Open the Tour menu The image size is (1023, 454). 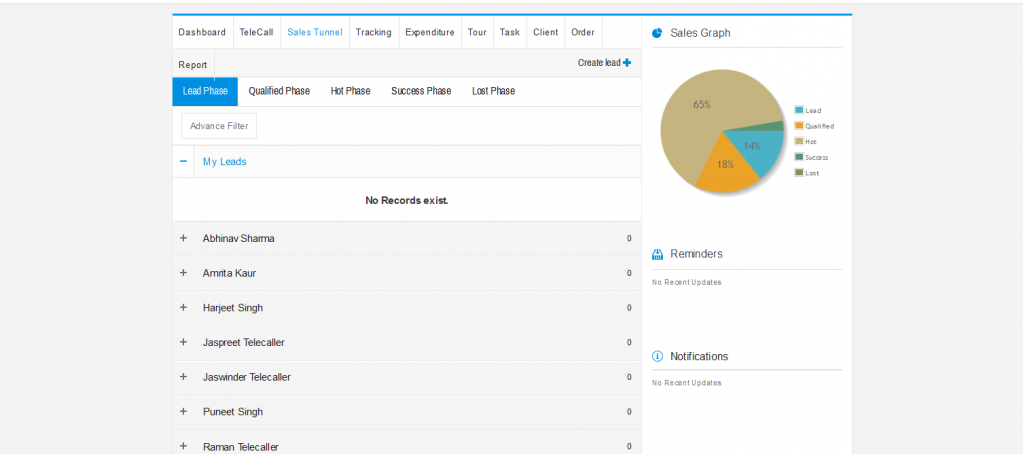click(478, 32)
